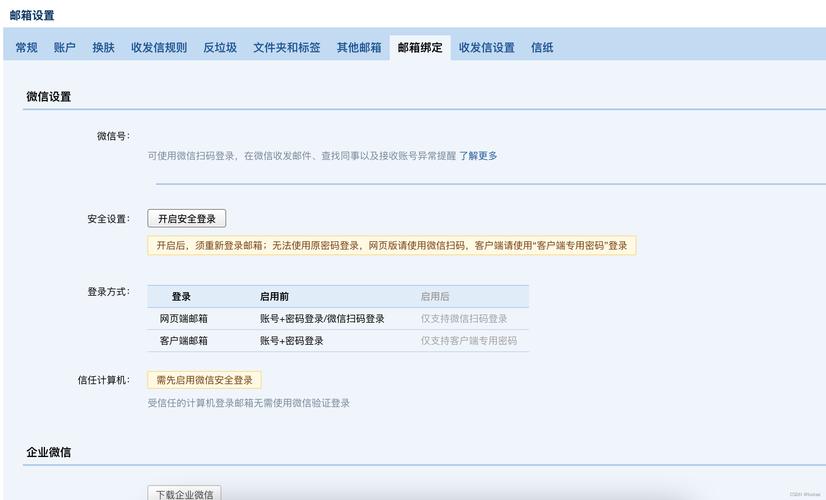Select the 反垃圾 tab
The image size is (826, 500).
click(220, 47)
